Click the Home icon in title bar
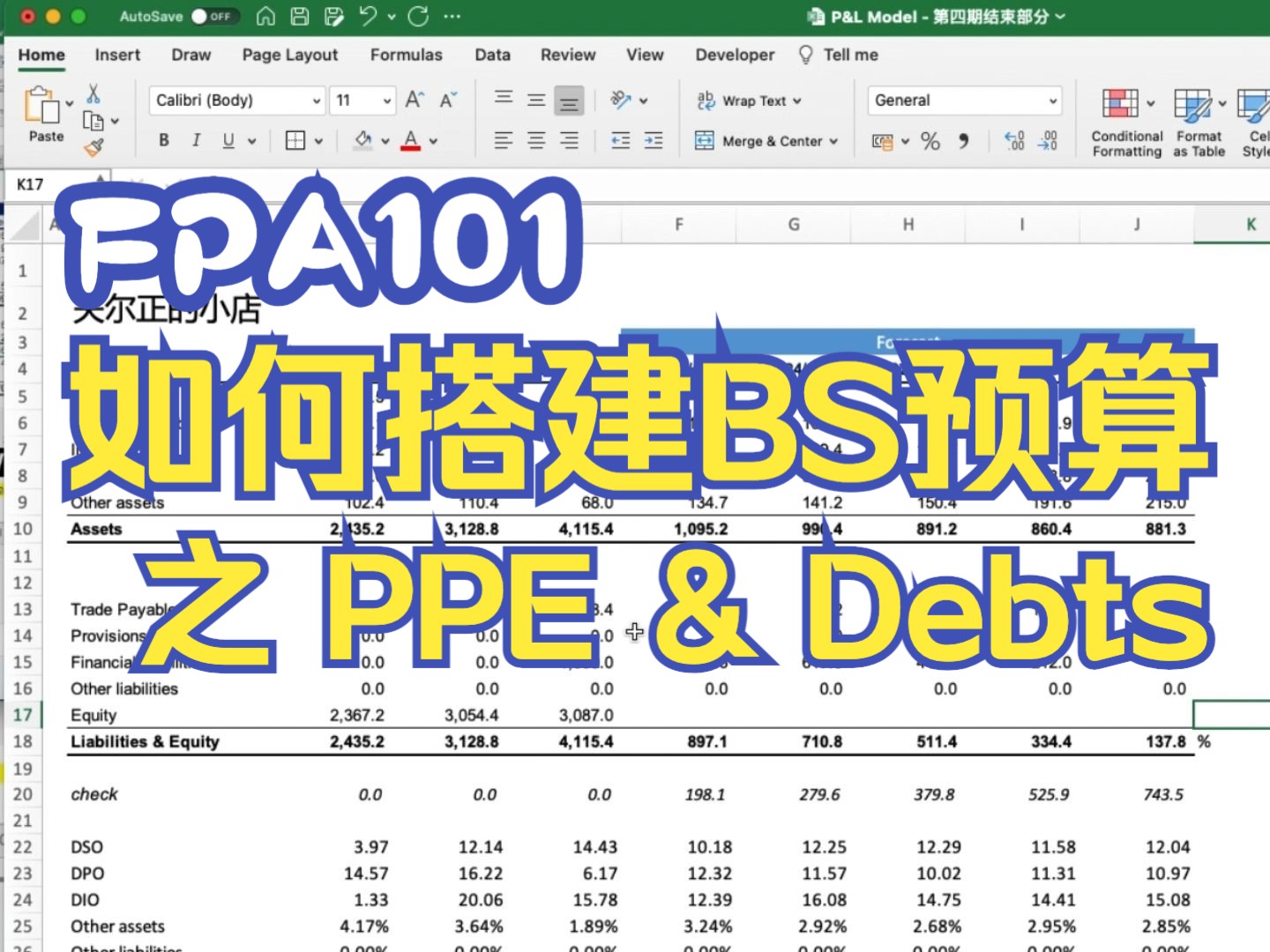Image resolution: width=1270 pixels, height=952 pixels. point(265,16)
